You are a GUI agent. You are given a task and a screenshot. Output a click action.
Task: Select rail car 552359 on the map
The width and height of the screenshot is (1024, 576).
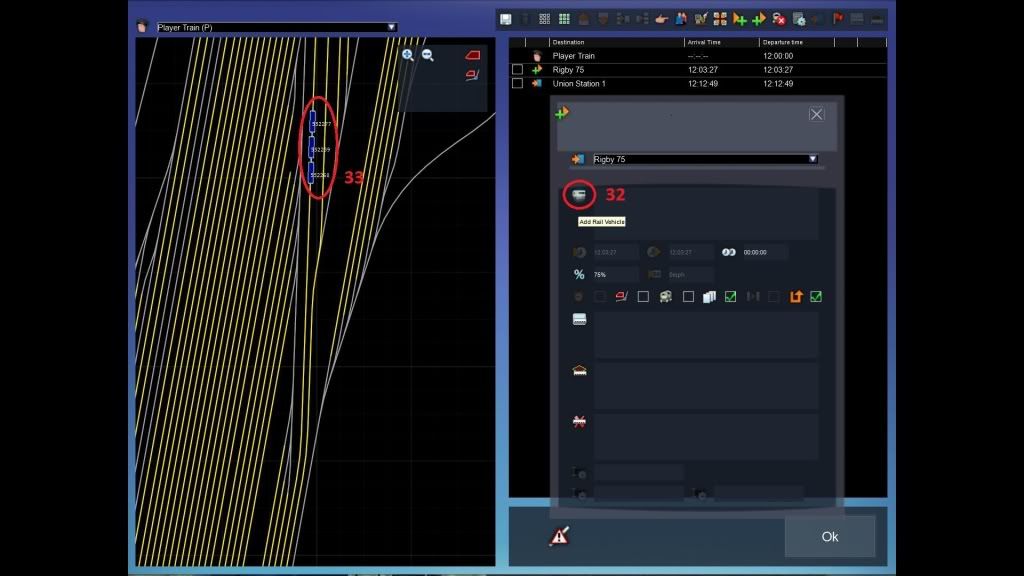312,148
